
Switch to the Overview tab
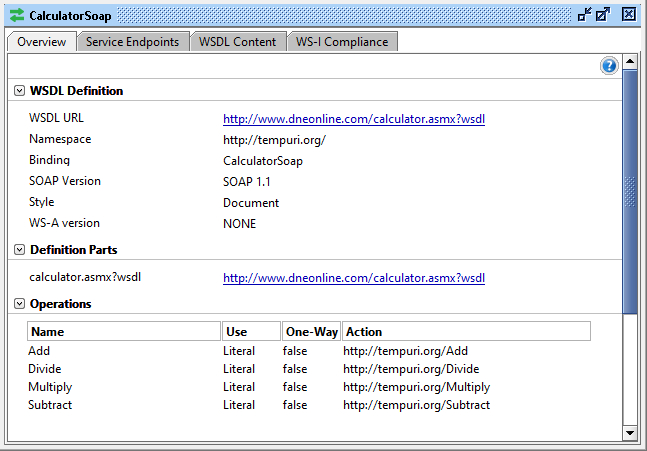[x=42, y=42]
